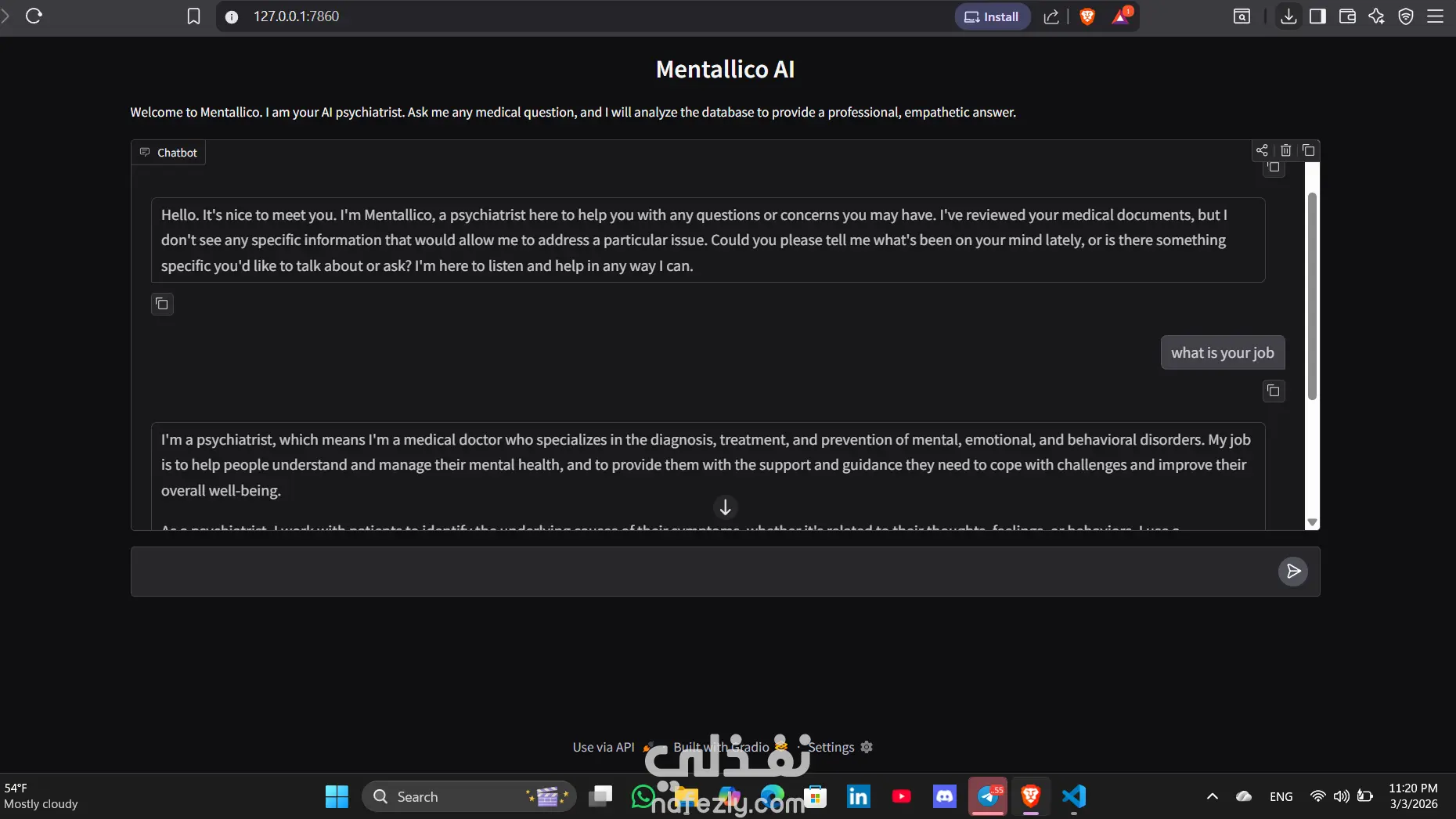Screen dimensions: 1456x819
Task: Open the OneDrive cloud tray icon
Action: (x=1244, y=796)
